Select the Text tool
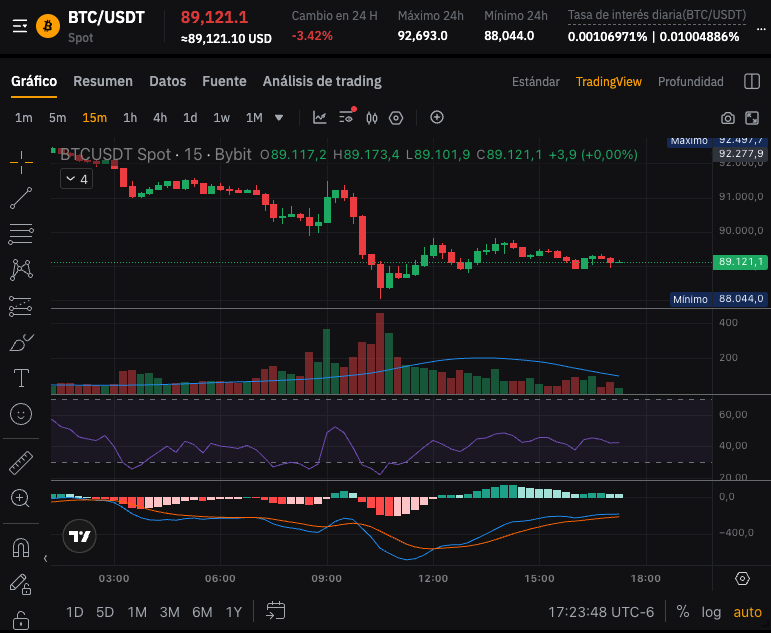 pyautogui.click(x=21, y=378)
